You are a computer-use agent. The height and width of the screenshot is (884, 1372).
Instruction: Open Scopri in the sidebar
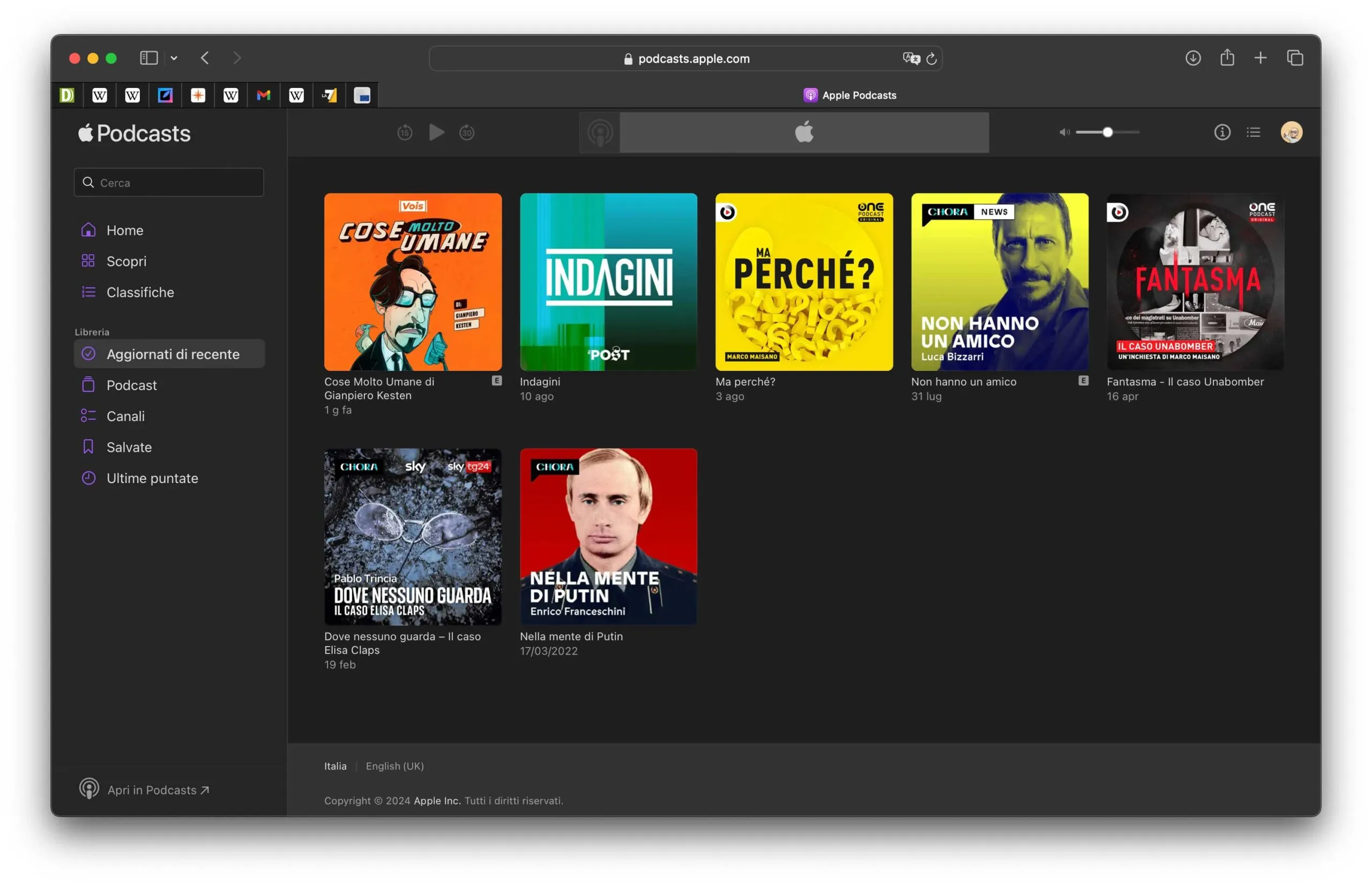click(x=169, y=261)
